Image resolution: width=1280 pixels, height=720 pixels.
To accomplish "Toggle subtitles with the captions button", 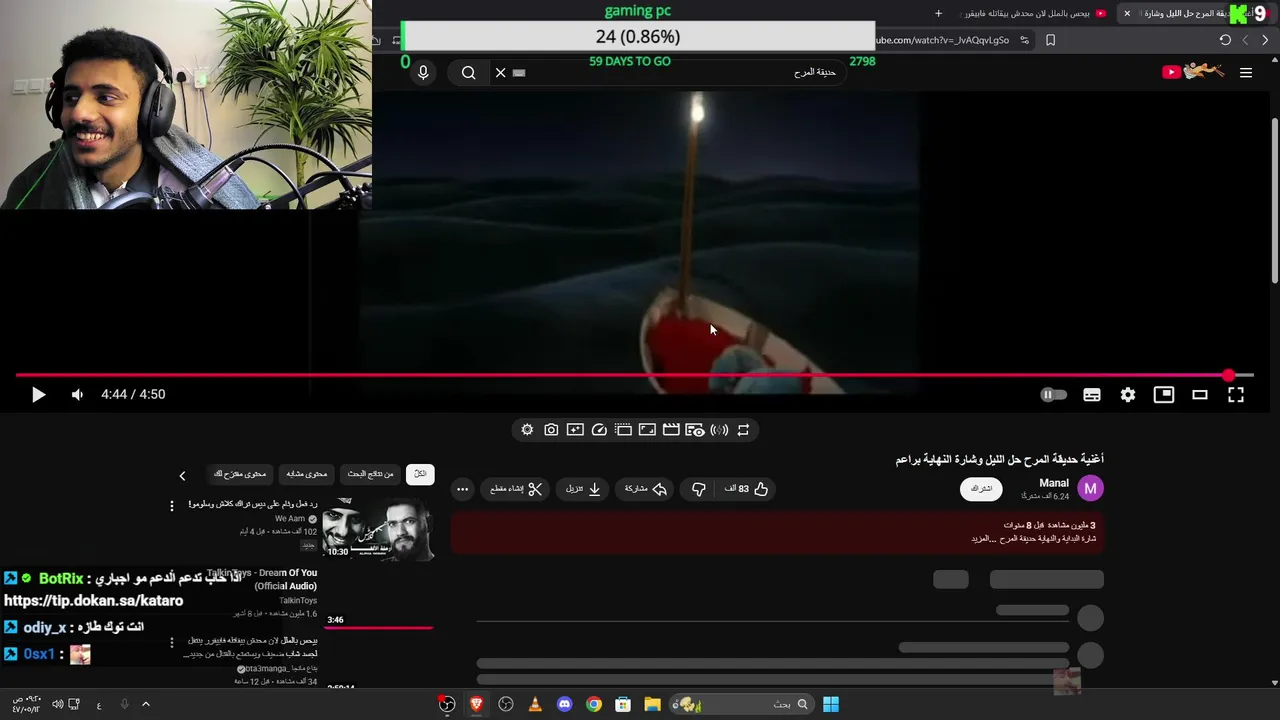I will [1092, 395].
